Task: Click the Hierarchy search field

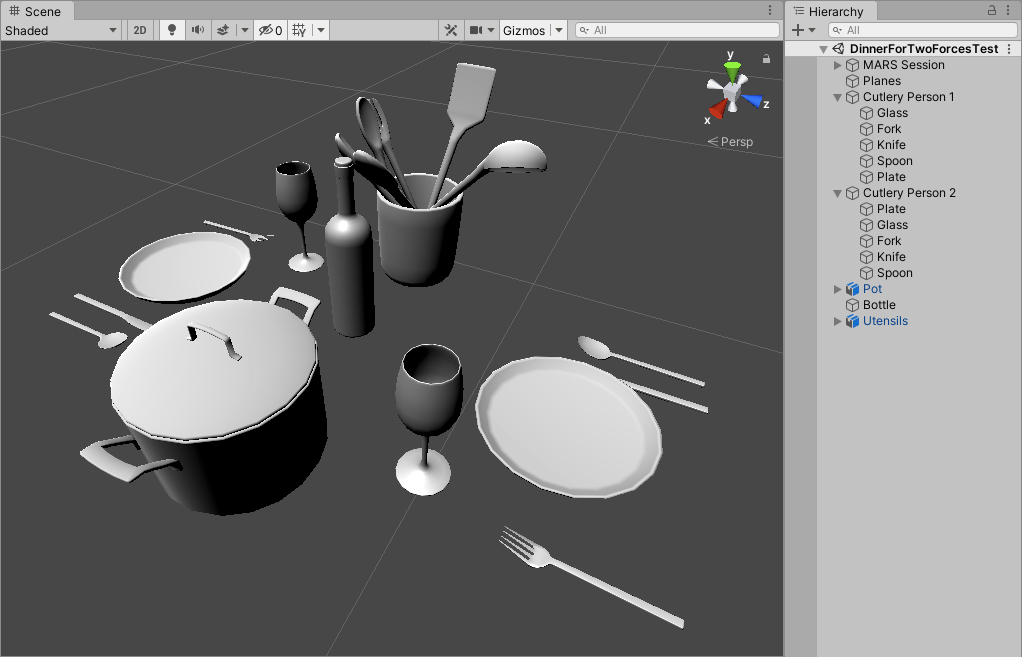Action: click(925, 30)
